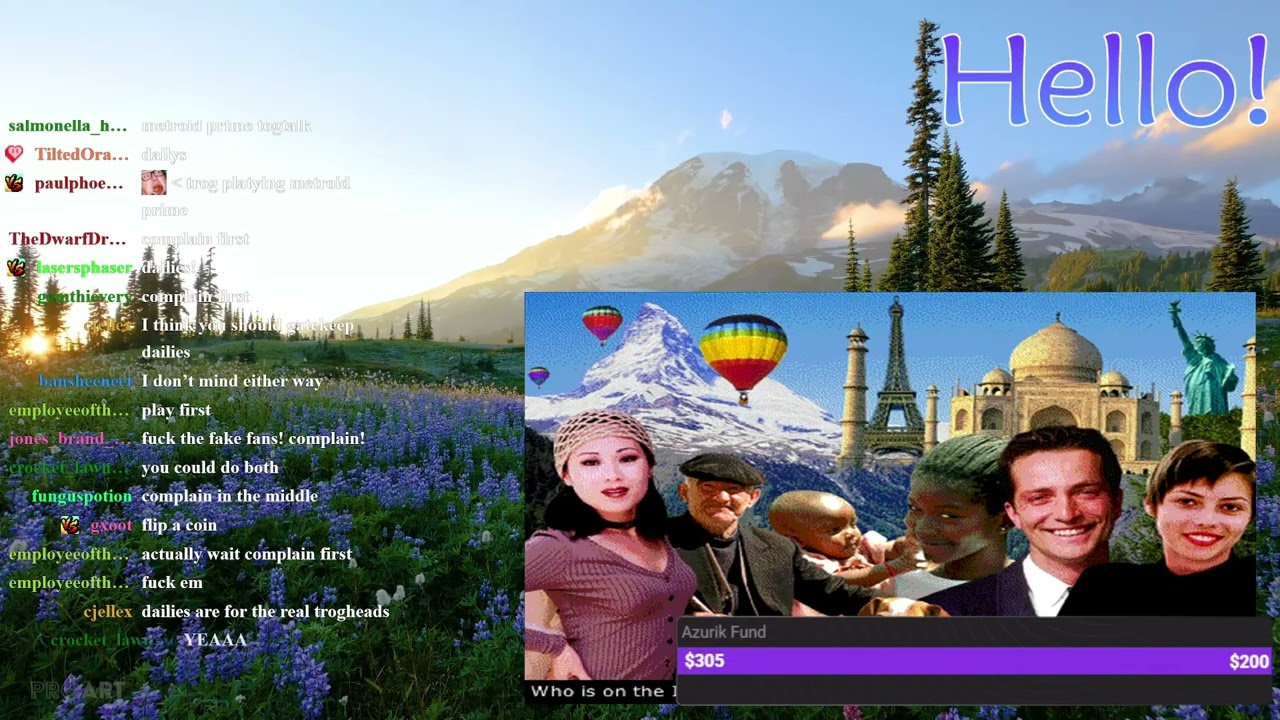Click the gxoot username
This screenshot has height=720, width=1280.
tap(111, 525)
